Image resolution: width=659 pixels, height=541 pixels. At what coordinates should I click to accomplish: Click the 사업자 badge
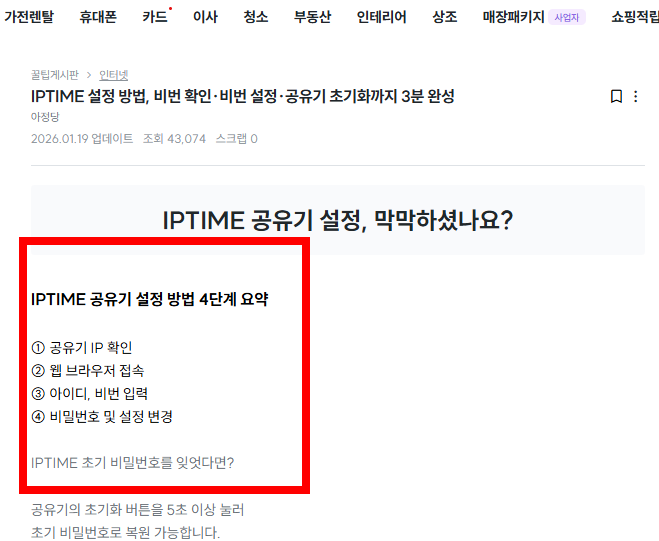coord(567,17)
